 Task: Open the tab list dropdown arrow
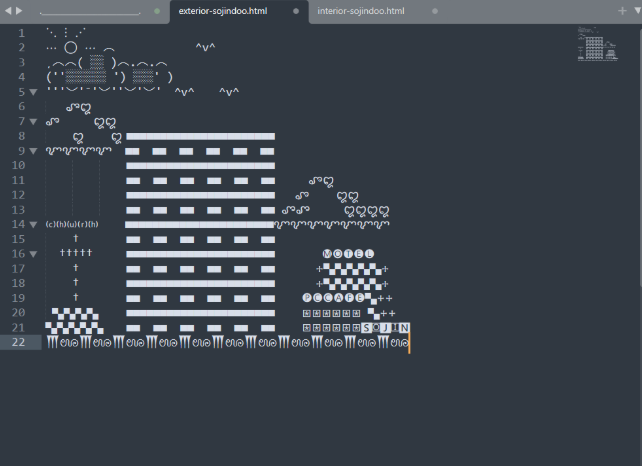pyautogui.click(x=635, y=11)
